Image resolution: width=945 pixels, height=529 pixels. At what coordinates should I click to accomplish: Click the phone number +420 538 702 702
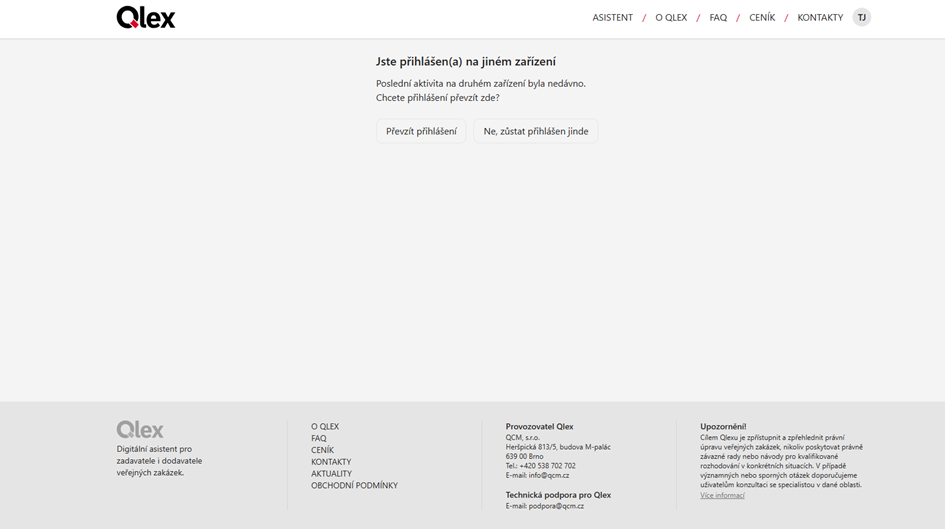(547, 465)
